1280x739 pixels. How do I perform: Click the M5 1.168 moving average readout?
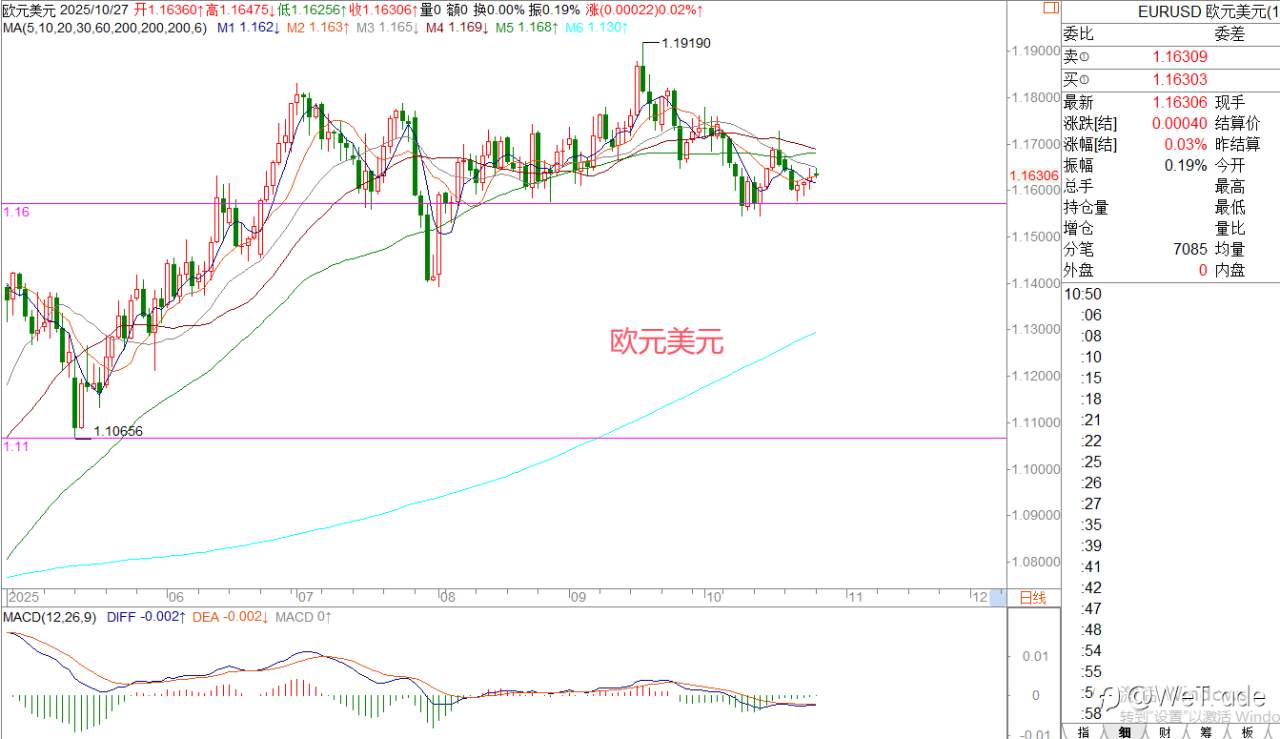tap(526, 28)
